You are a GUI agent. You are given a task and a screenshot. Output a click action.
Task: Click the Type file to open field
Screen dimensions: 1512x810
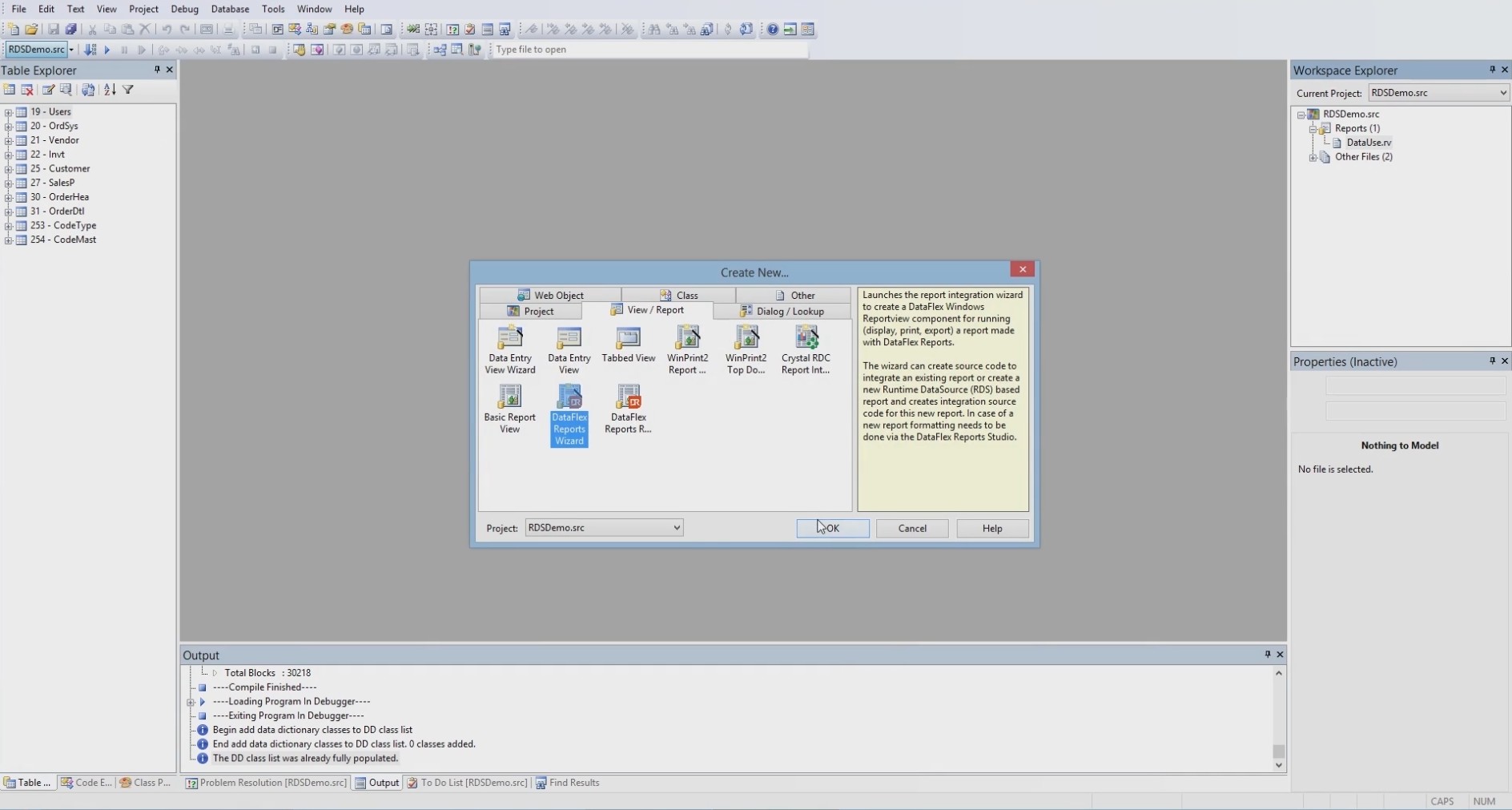point(649,50)
